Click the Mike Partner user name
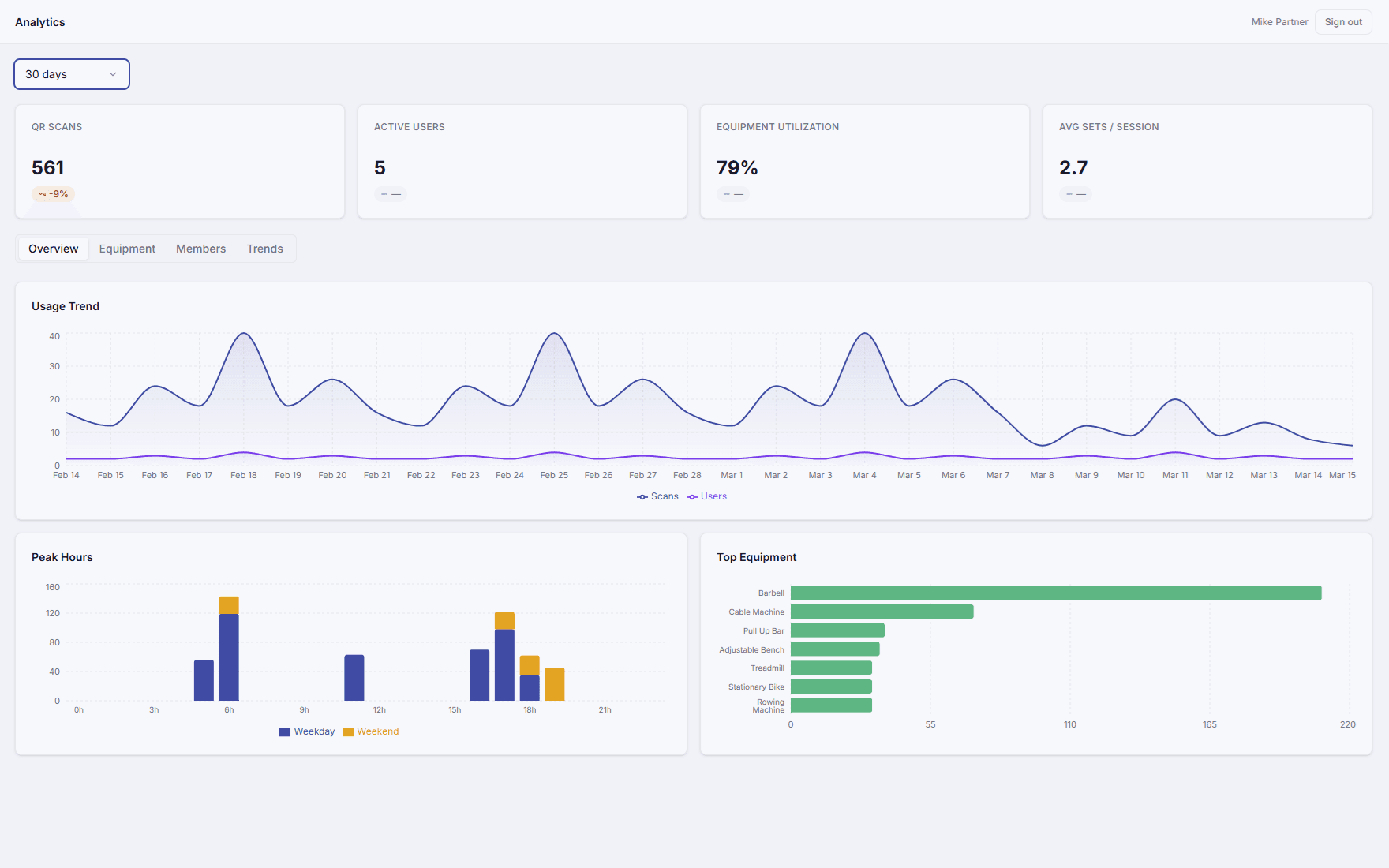Image resolution: width=1389 pixels, height=868 pixels. tap(1279, 22)
